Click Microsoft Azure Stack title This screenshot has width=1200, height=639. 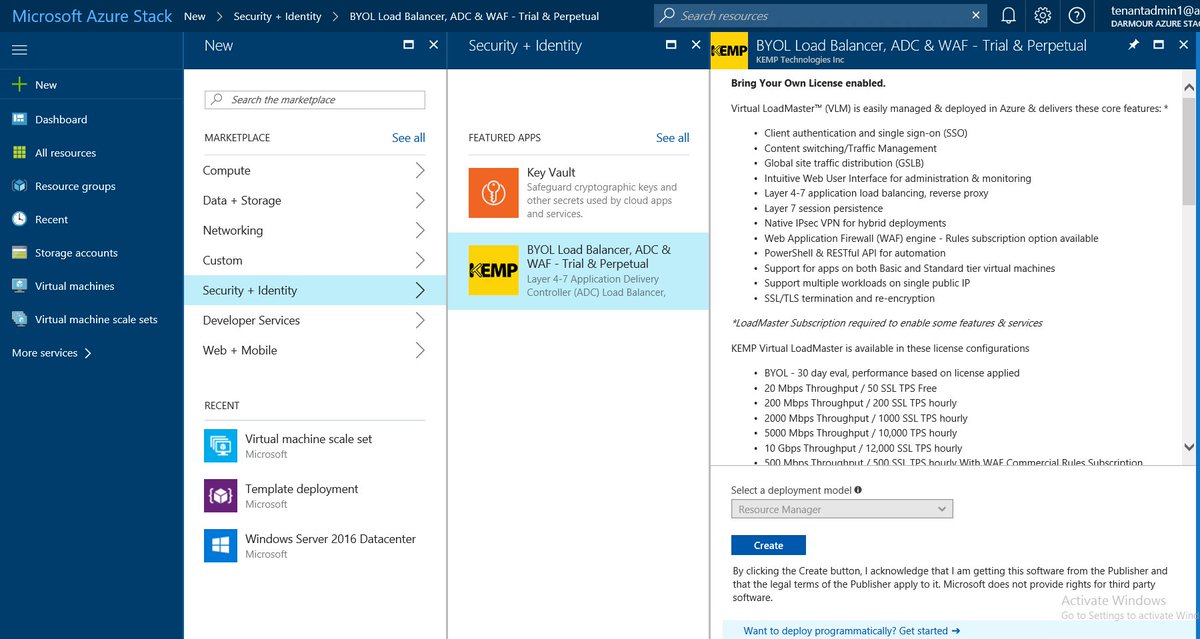point(92,16)
